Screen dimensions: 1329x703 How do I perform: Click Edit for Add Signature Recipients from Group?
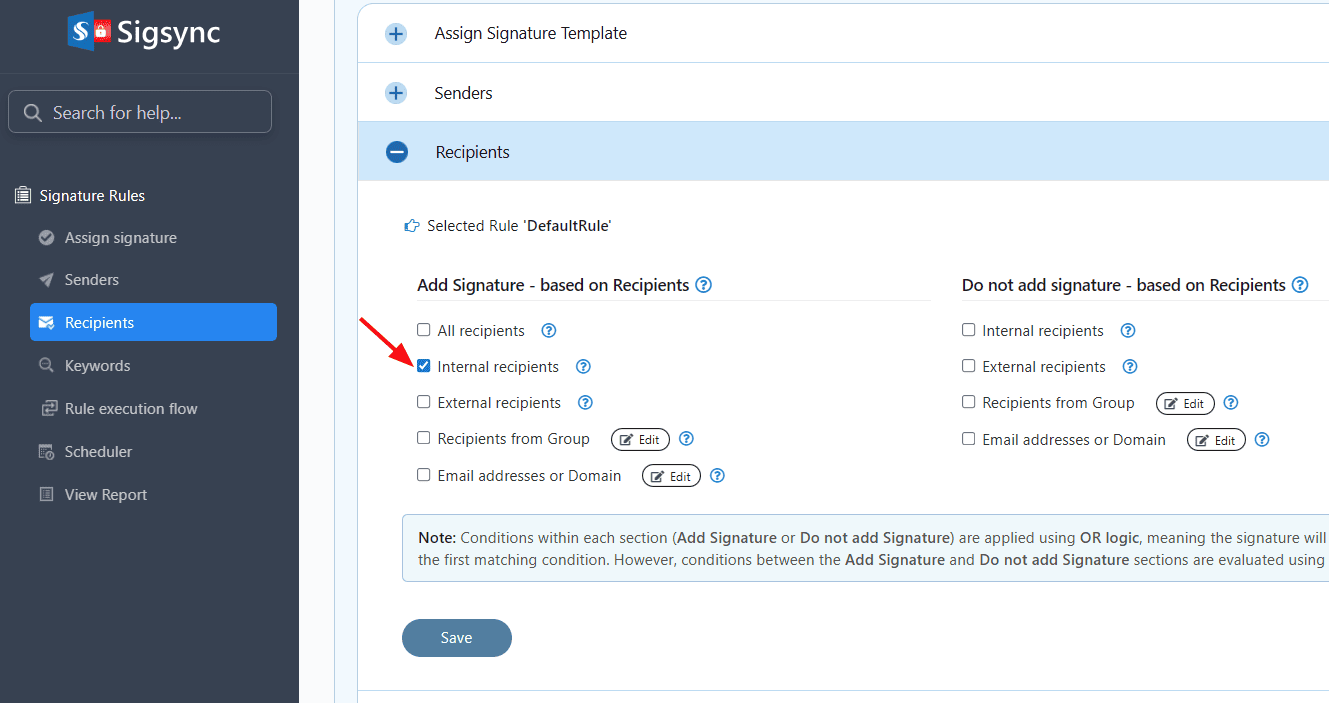coord(640,440)
